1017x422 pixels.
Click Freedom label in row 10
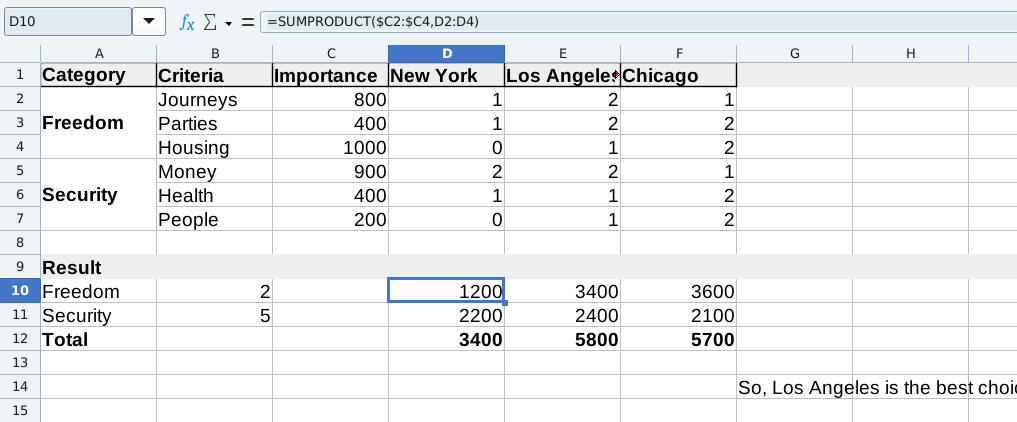(x=99, y=291)
